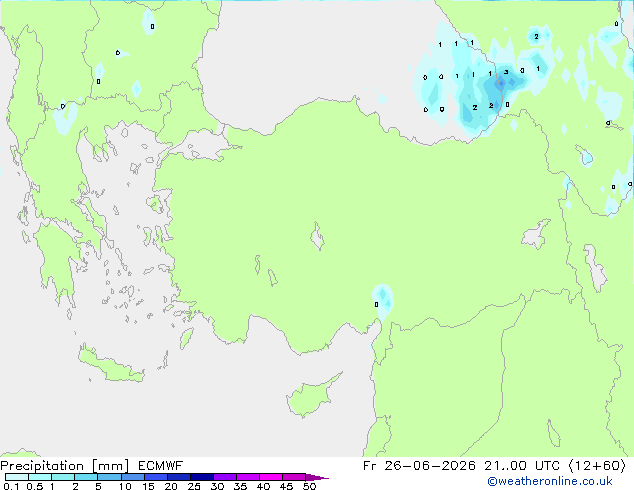Select the 5–10 mm legend color box
The width and height of the screenshot is (634, 490).
coord(109,477)
